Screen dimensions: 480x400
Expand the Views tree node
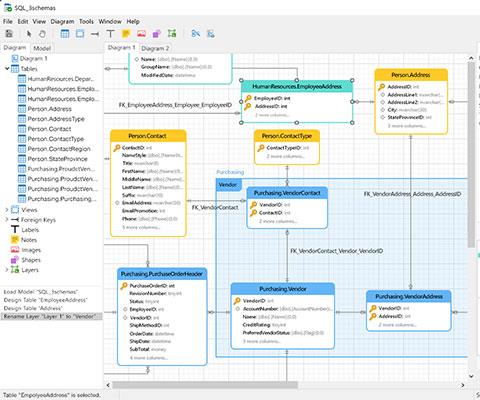(7, 210)
